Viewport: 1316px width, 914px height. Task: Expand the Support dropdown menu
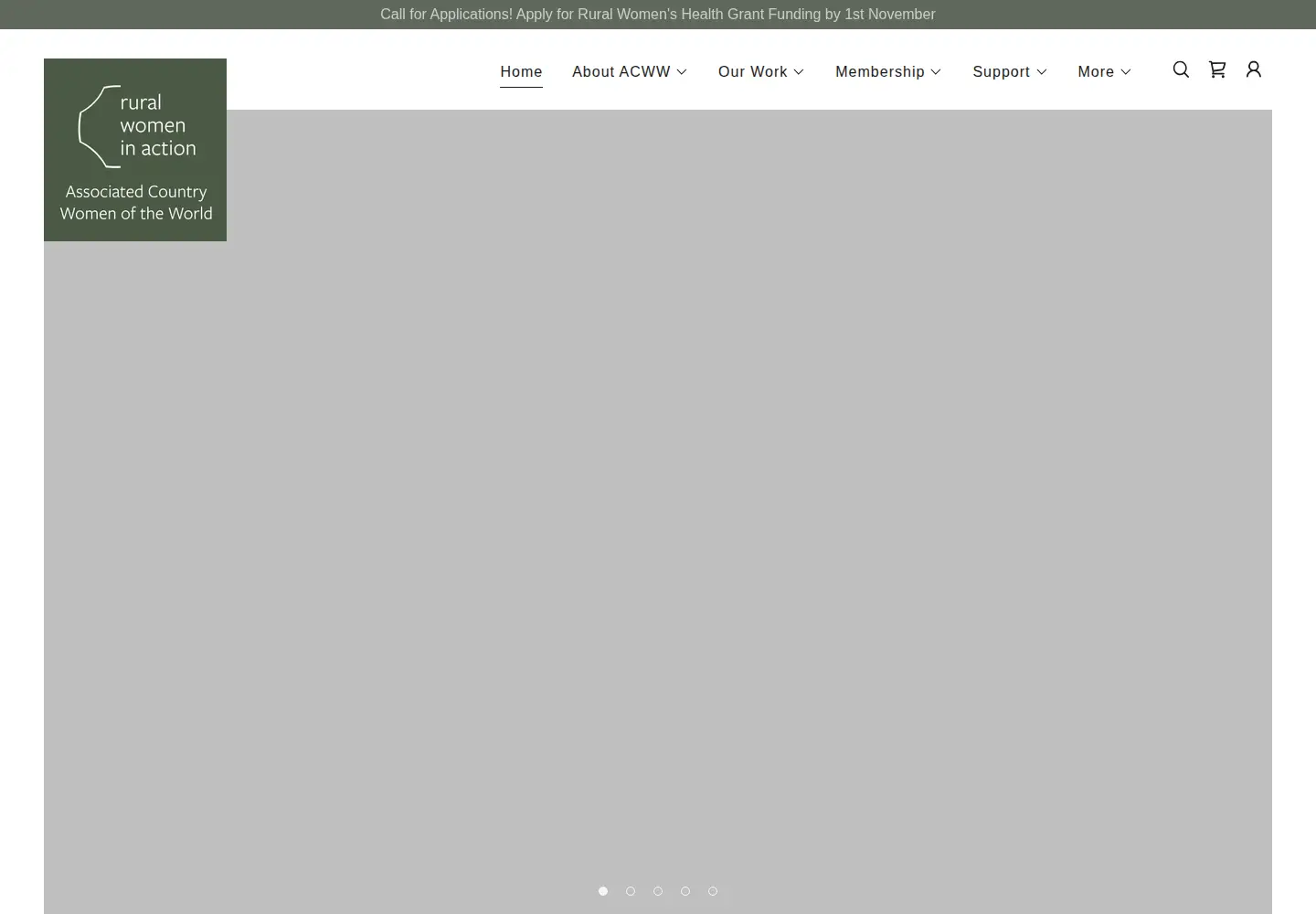click(1010, 71)
